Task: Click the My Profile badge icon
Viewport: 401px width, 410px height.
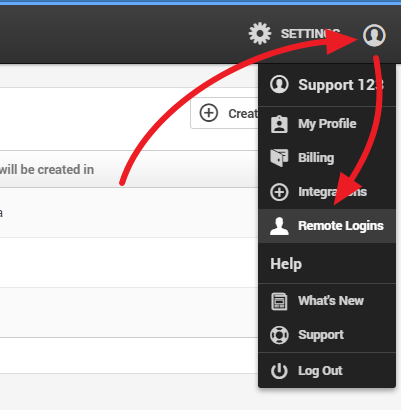Action: click(279, 124)
